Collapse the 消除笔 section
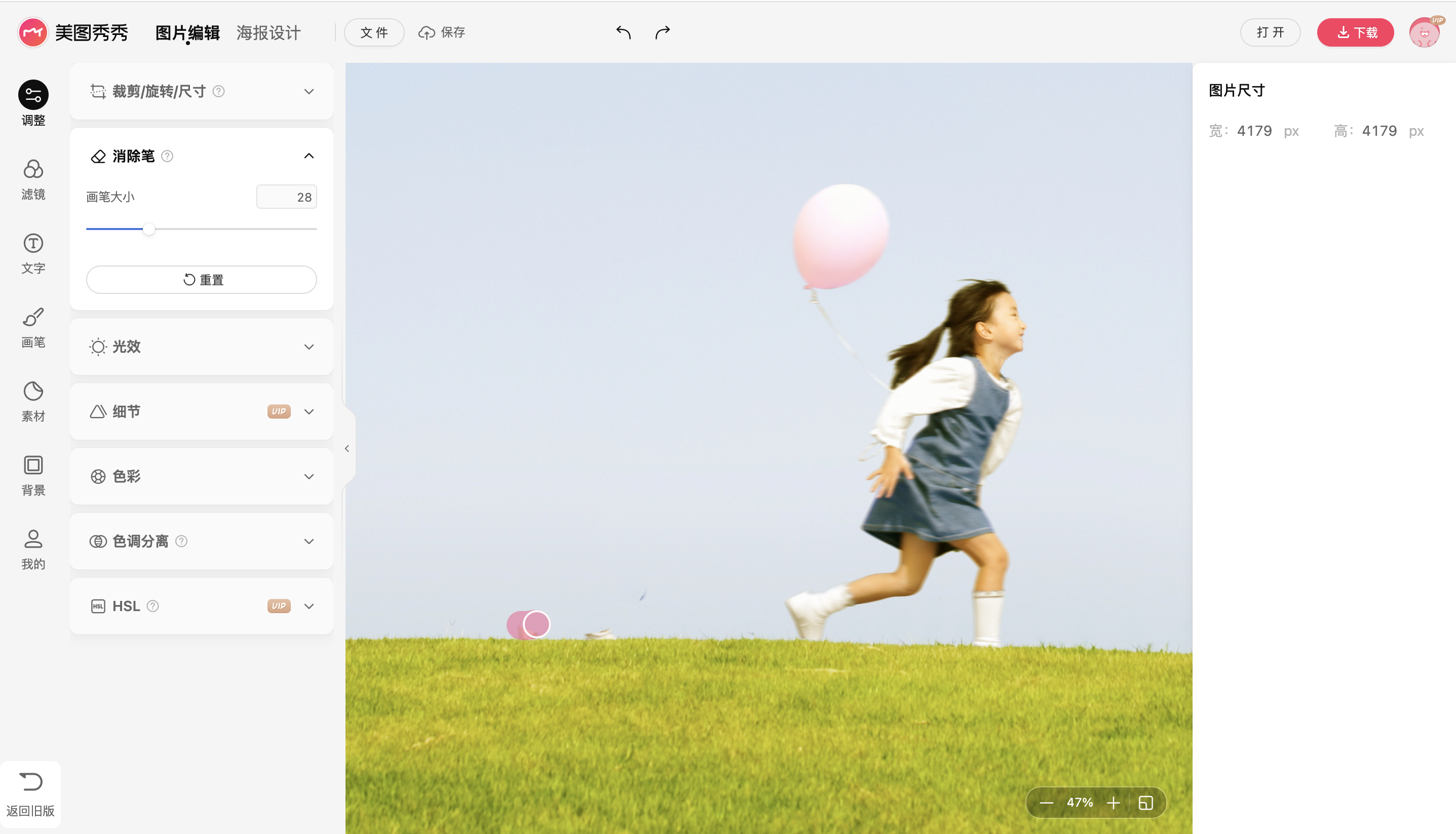Screen dimensions: 1456x834 (x=309, y=157)
